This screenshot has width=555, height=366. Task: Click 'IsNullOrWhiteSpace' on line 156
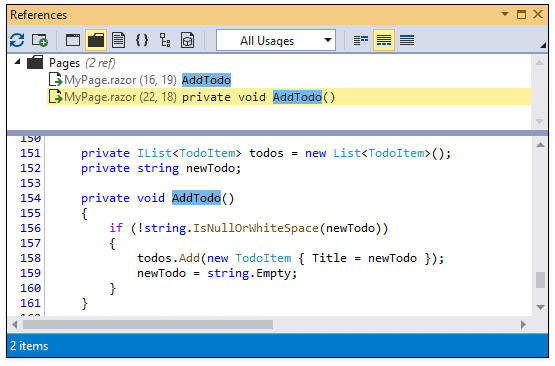click(256, 228)
